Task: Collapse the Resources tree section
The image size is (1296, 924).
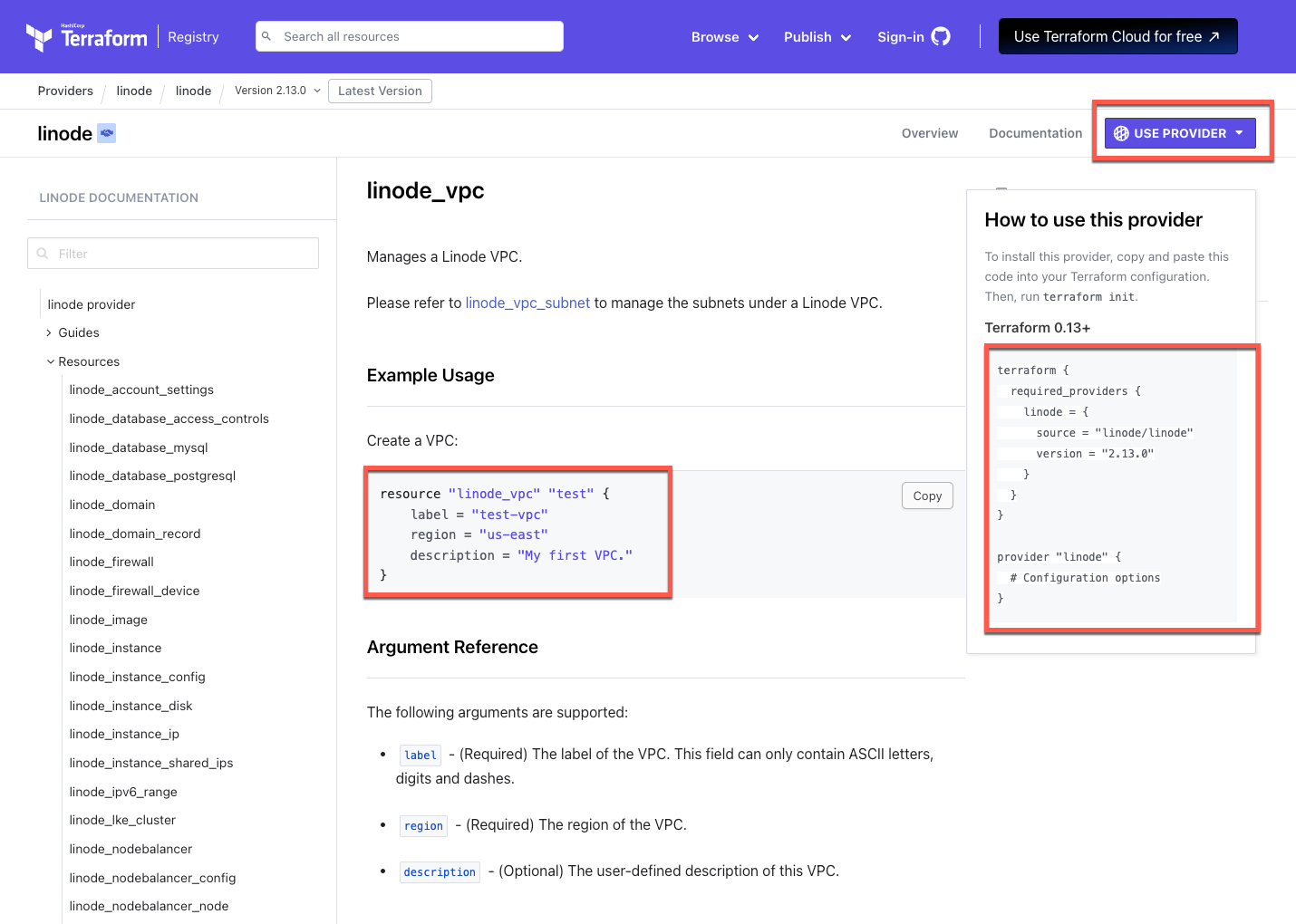Action: pos(88,361)
